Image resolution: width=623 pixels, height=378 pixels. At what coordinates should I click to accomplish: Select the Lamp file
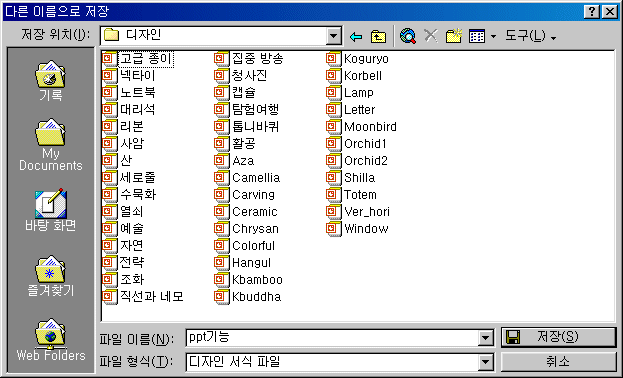coord(350,93)
